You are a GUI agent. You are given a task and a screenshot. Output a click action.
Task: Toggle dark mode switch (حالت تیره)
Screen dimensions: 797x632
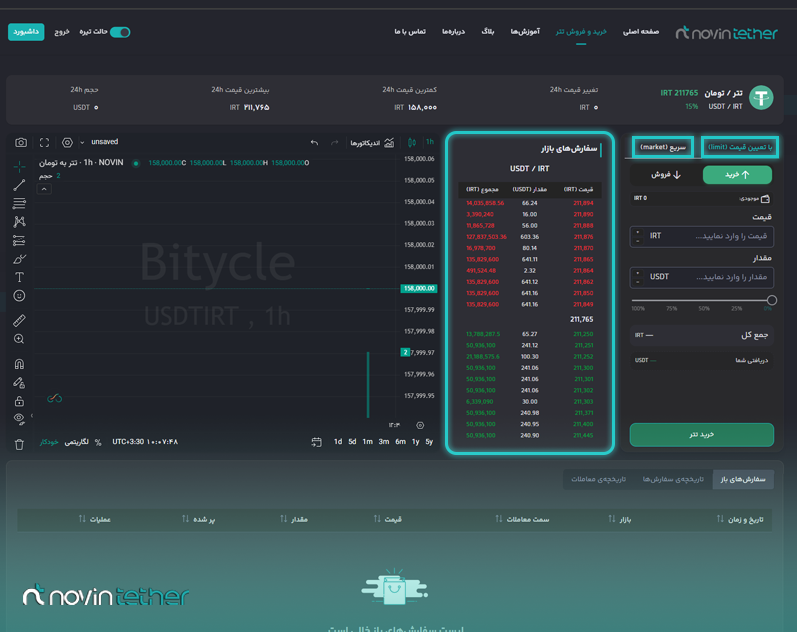120,32
